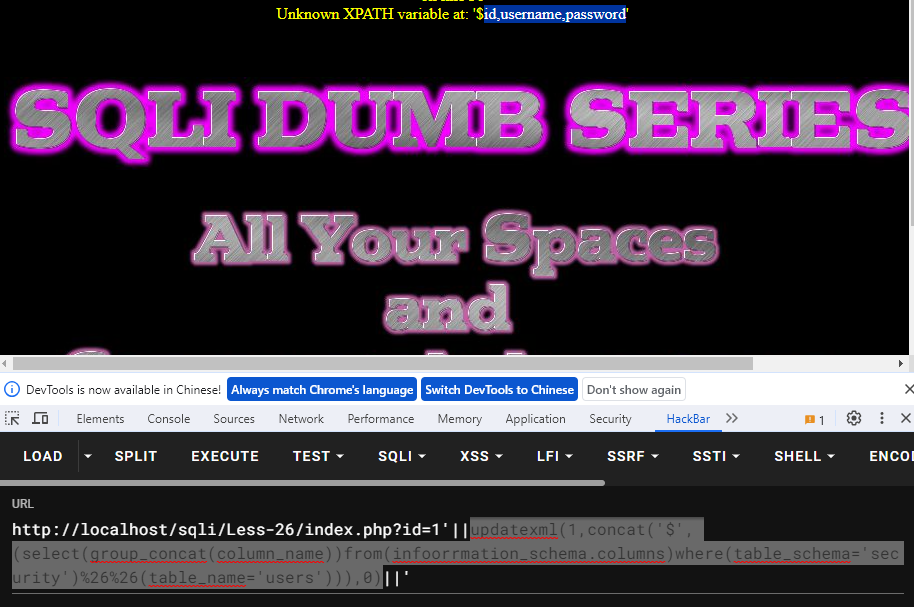The image size is (914, 607).
Task: Click Always match Chrome's language button
Action: 322,390
